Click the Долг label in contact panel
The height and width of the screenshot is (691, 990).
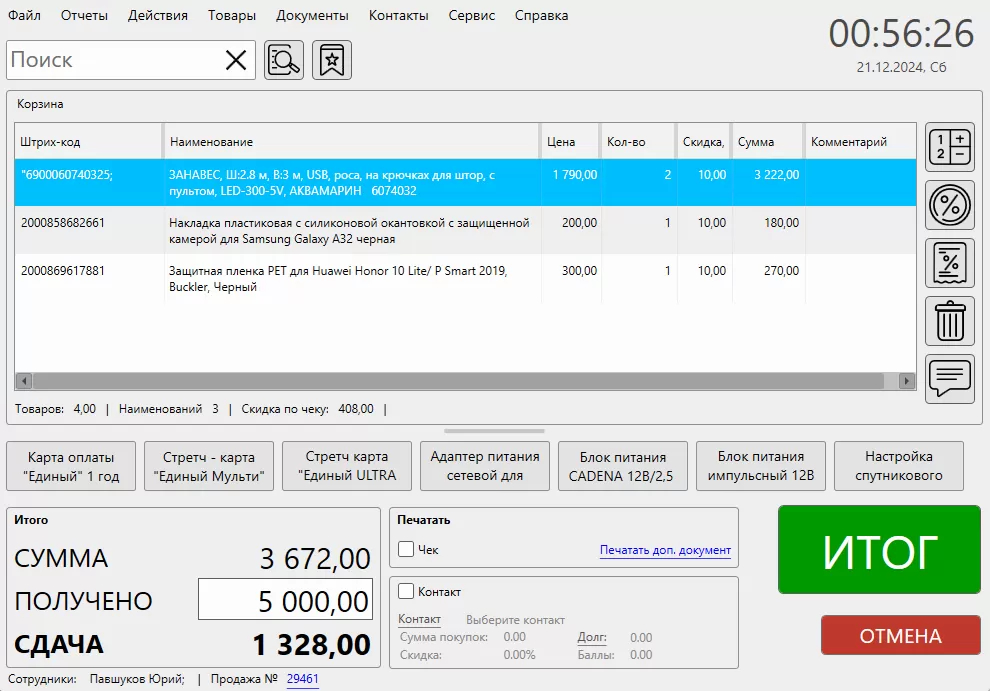click(x=592, y=637)
